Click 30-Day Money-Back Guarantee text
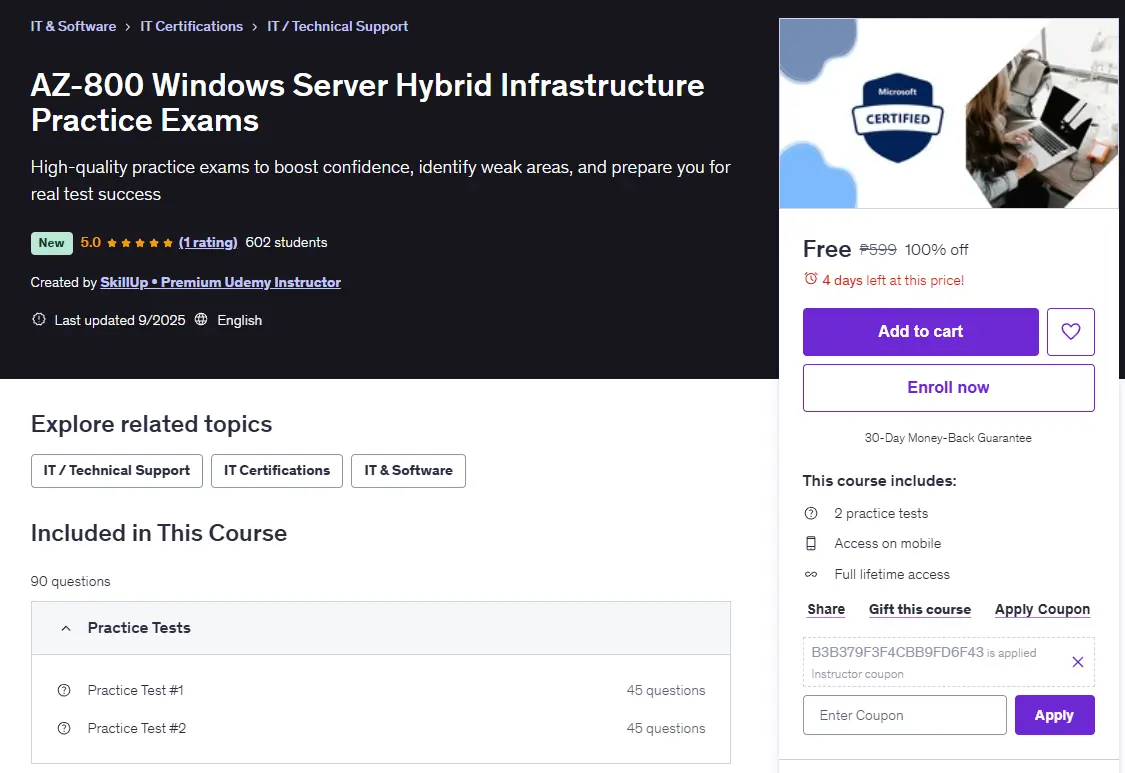The height and width of the screenshot is (773, 1125). [948, 438]
